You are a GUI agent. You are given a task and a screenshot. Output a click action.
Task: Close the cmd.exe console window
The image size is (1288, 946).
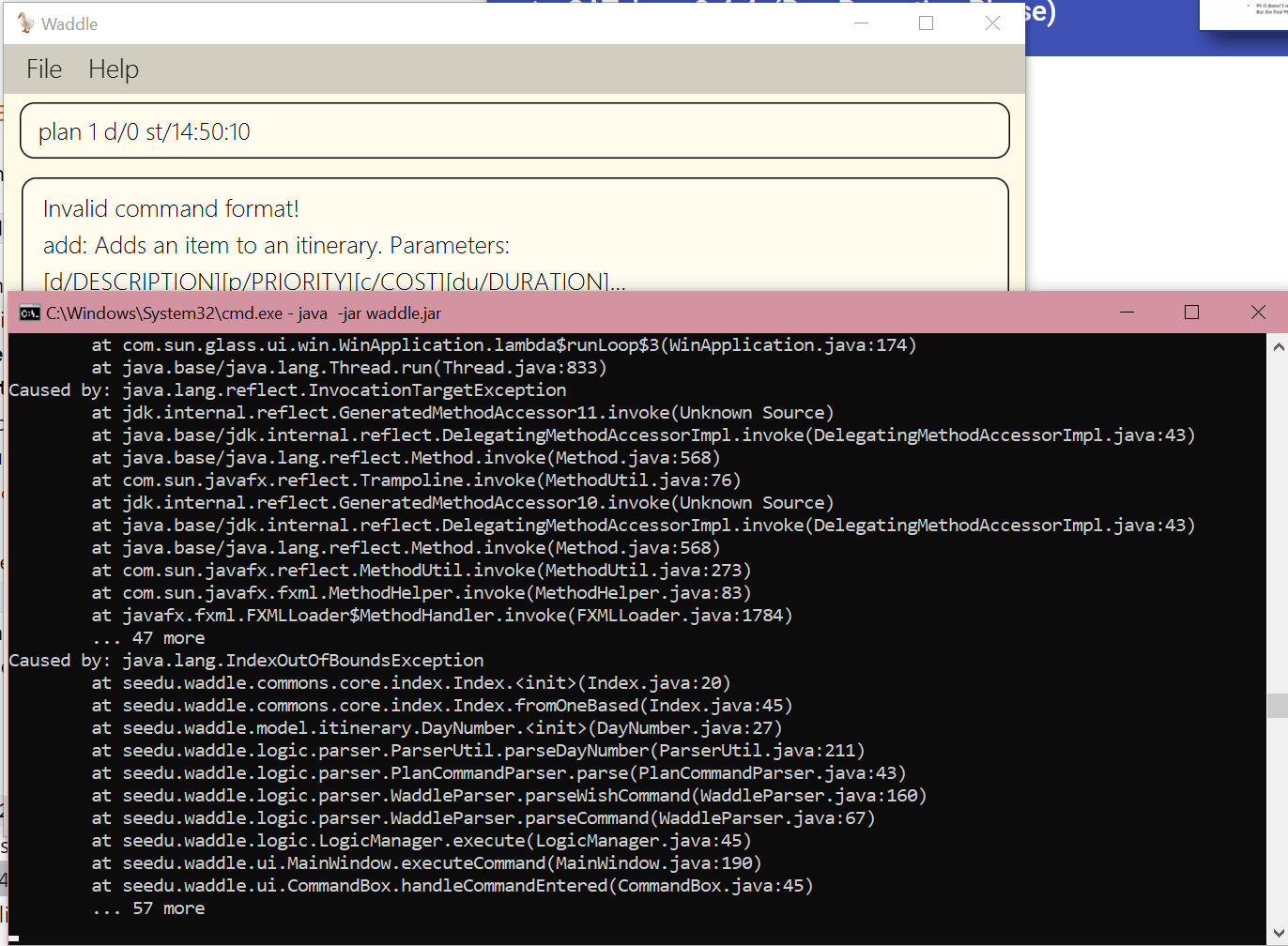pyautogui.click(x=1258, y=313)
